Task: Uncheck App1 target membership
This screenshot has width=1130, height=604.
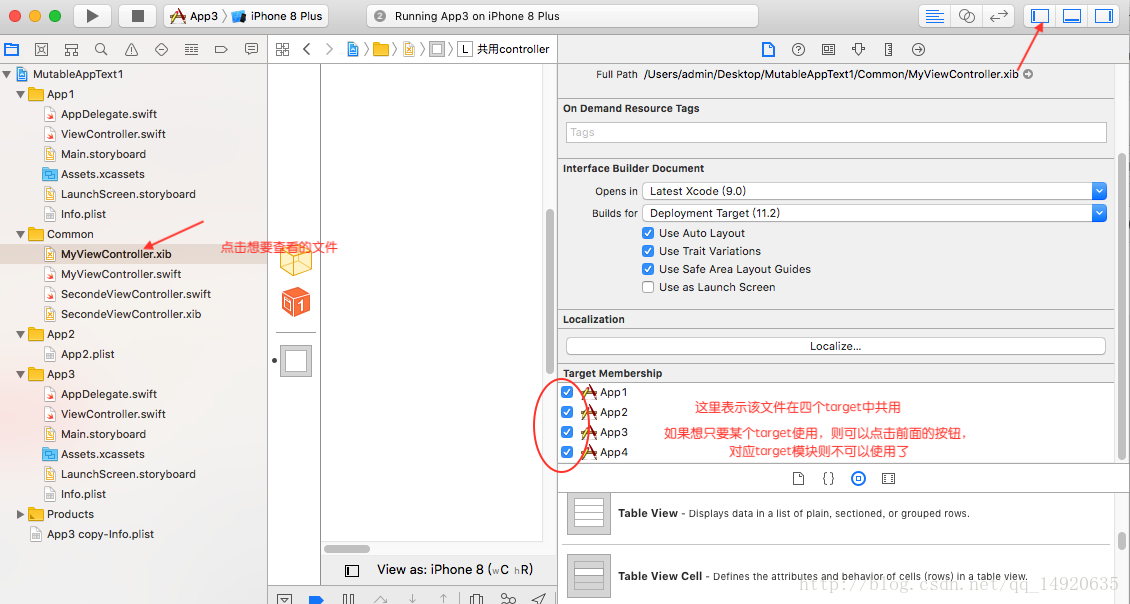Action: click(x=567, y=392)
